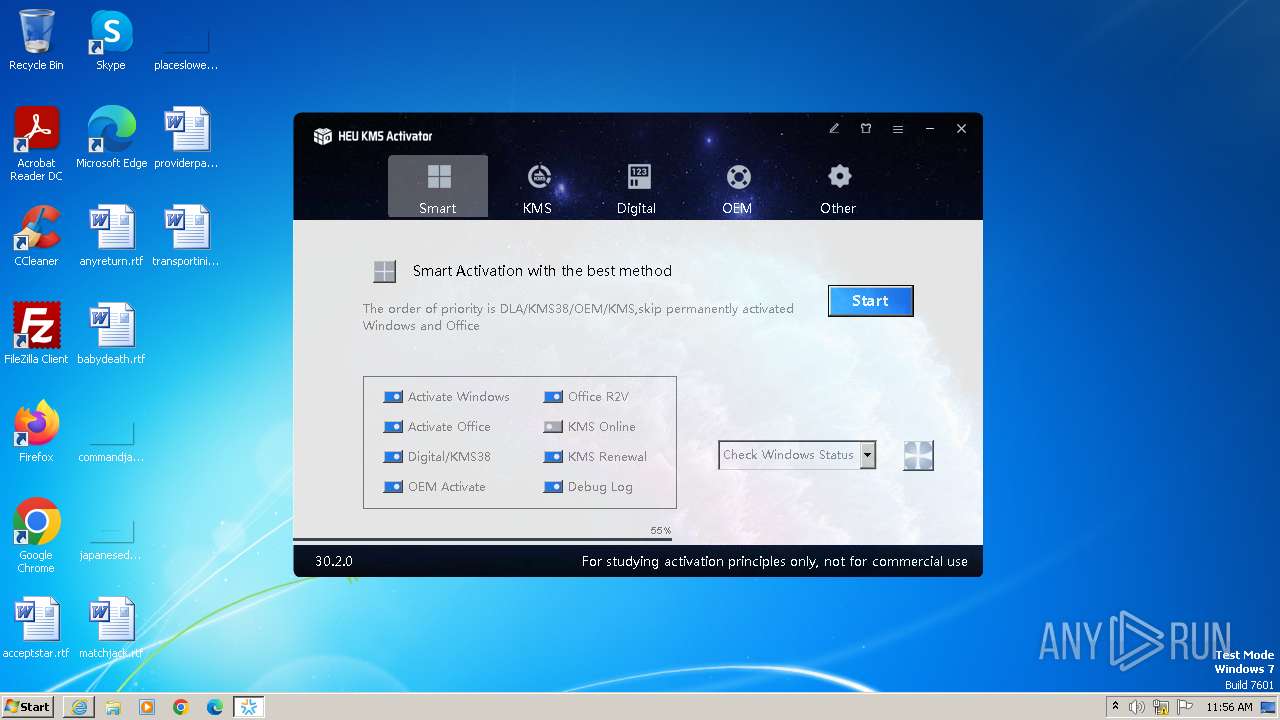This screenshot has height=720, width=1280.
Task: Enable the KMS Online switch
Action: [x=553, y=427]
